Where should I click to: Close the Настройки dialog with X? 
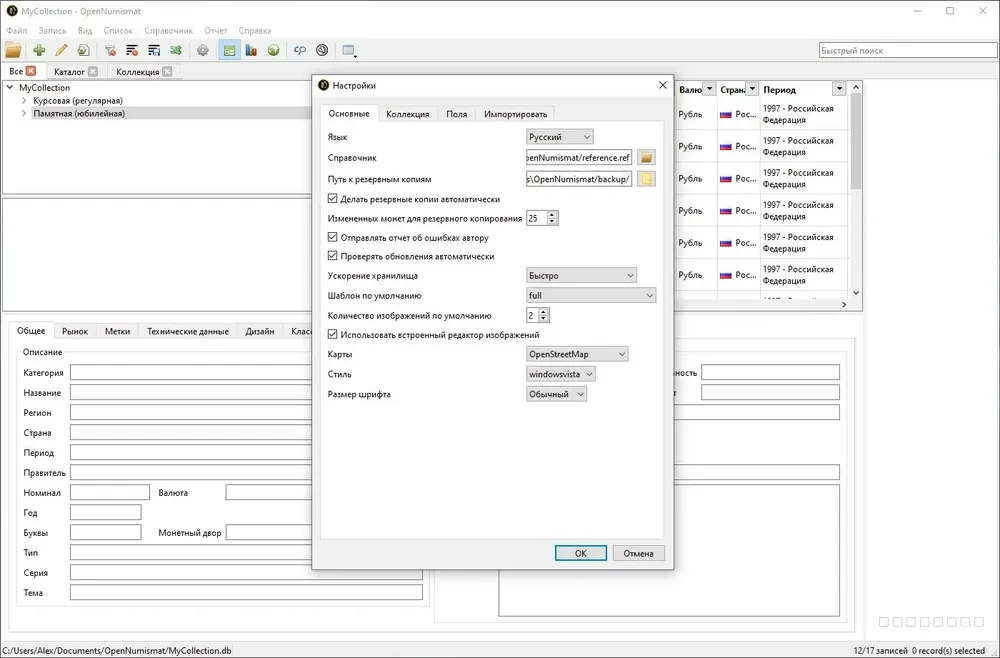click(x=663, y=85)
